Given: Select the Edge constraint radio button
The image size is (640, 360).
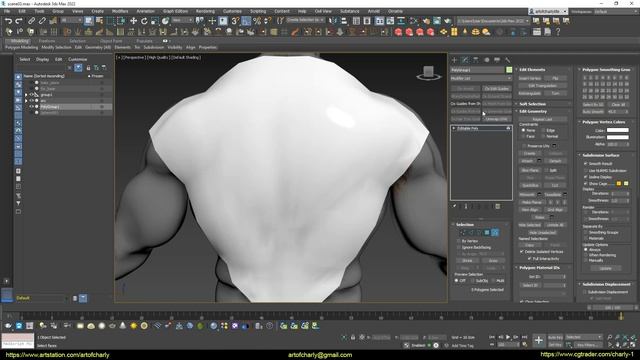Looking at the screenshot, I should point(543,130).
